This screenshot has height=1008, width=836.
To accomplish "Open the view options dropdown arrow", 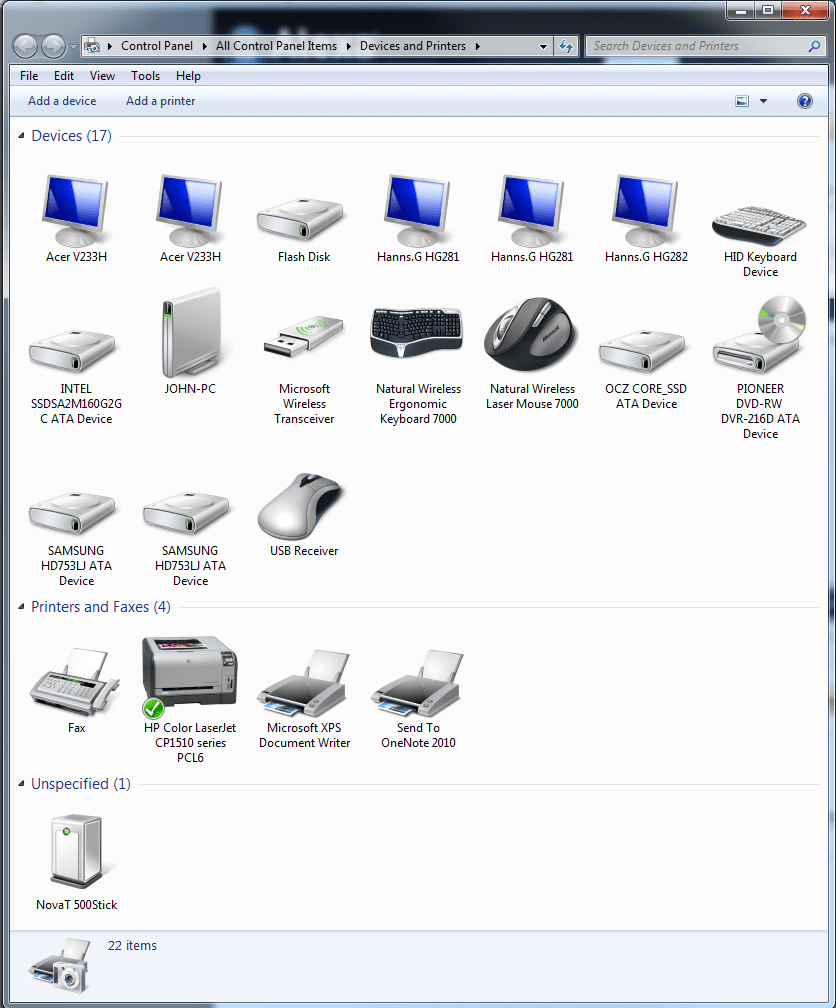I will coord(763,101).
